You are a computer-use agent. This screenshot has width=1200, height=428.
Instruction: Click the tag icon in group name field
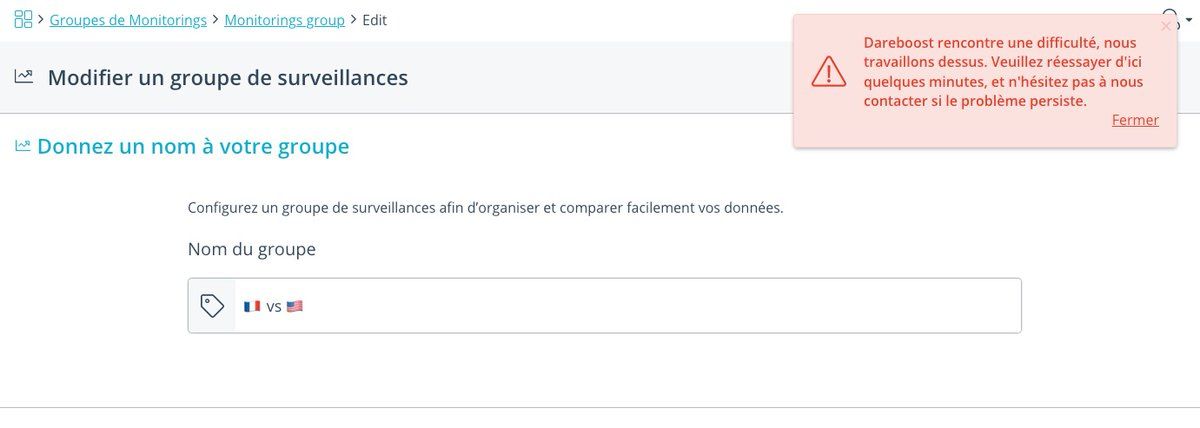[x=212, y=306]
